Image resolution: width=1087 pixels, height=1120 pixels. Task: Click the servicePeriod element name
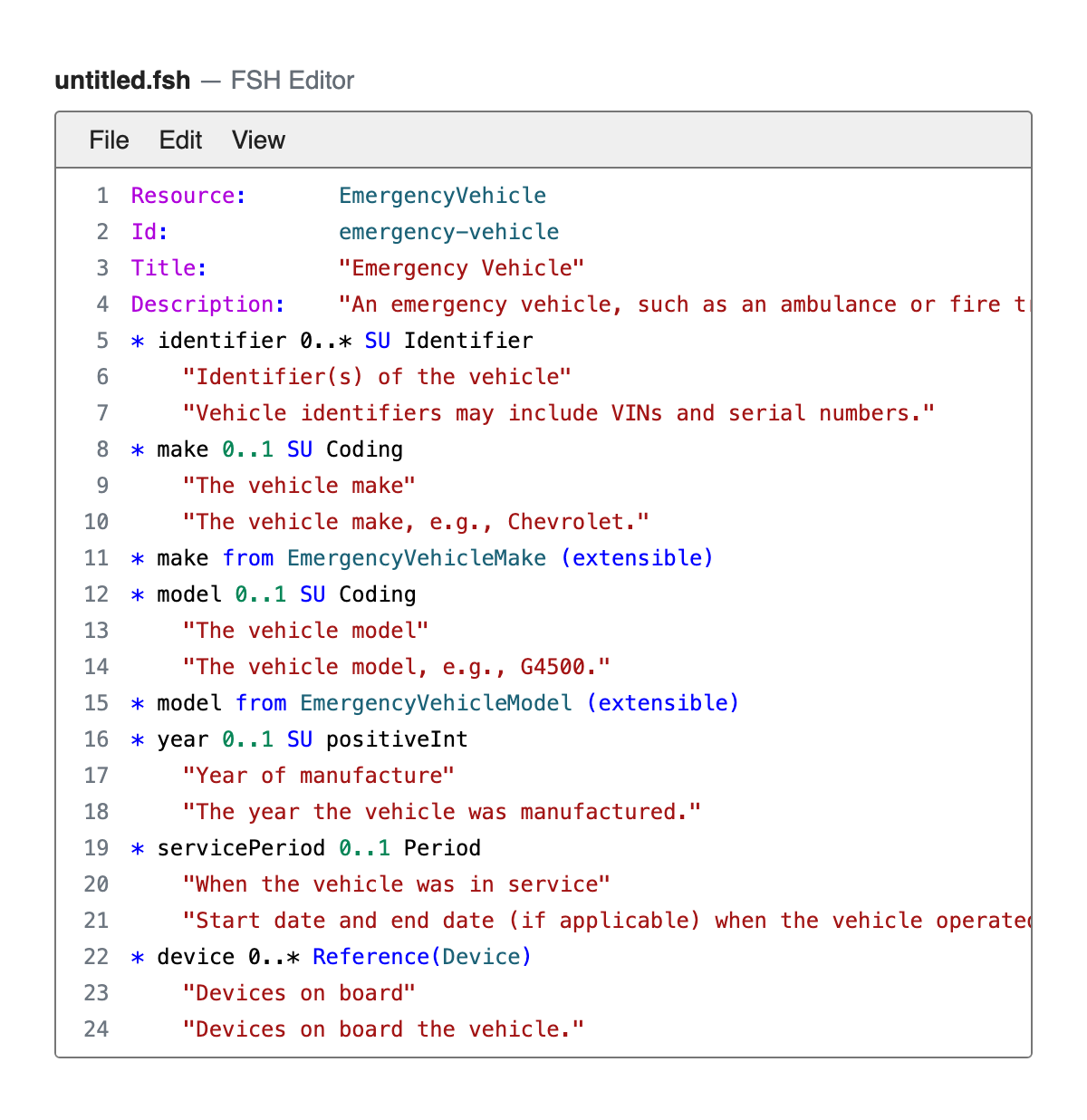(x=241, y=848)
